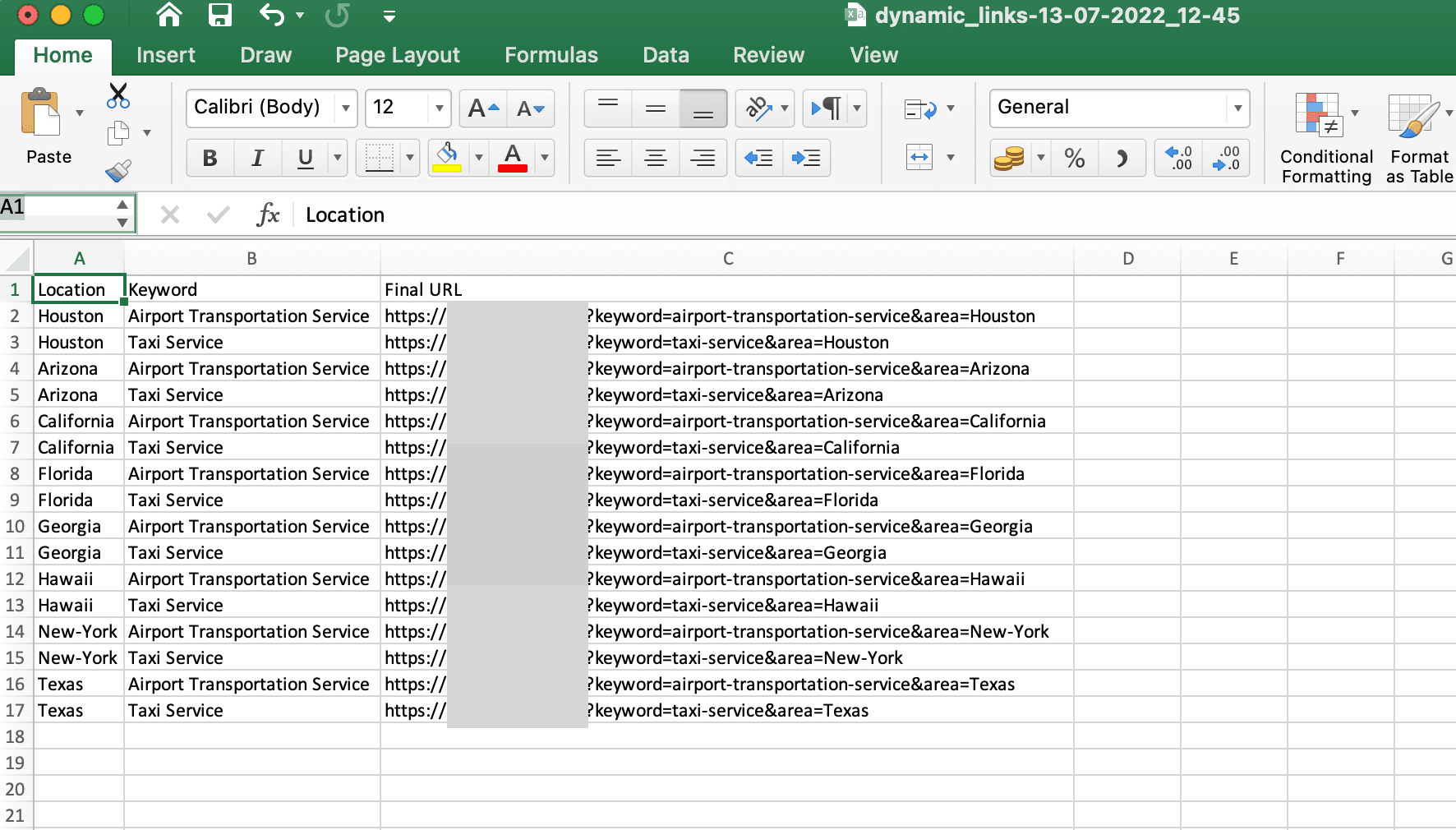Switch to the Insert tab
1456x830 pixels.
coord(166,55)
